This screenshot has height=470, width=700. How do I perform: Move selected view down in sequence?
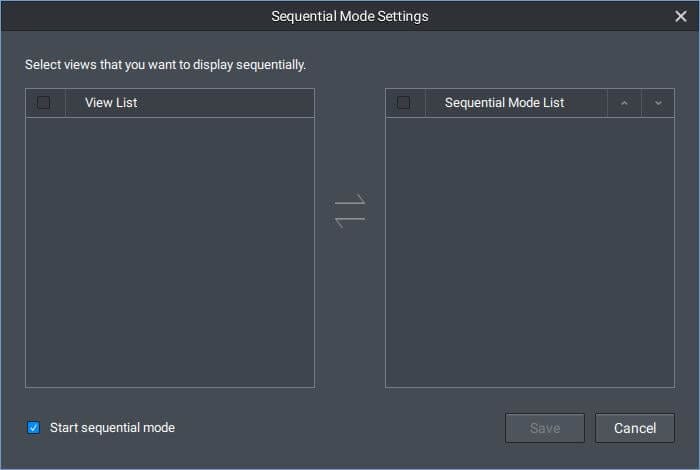pyautogui.click(x=658, y=103)
